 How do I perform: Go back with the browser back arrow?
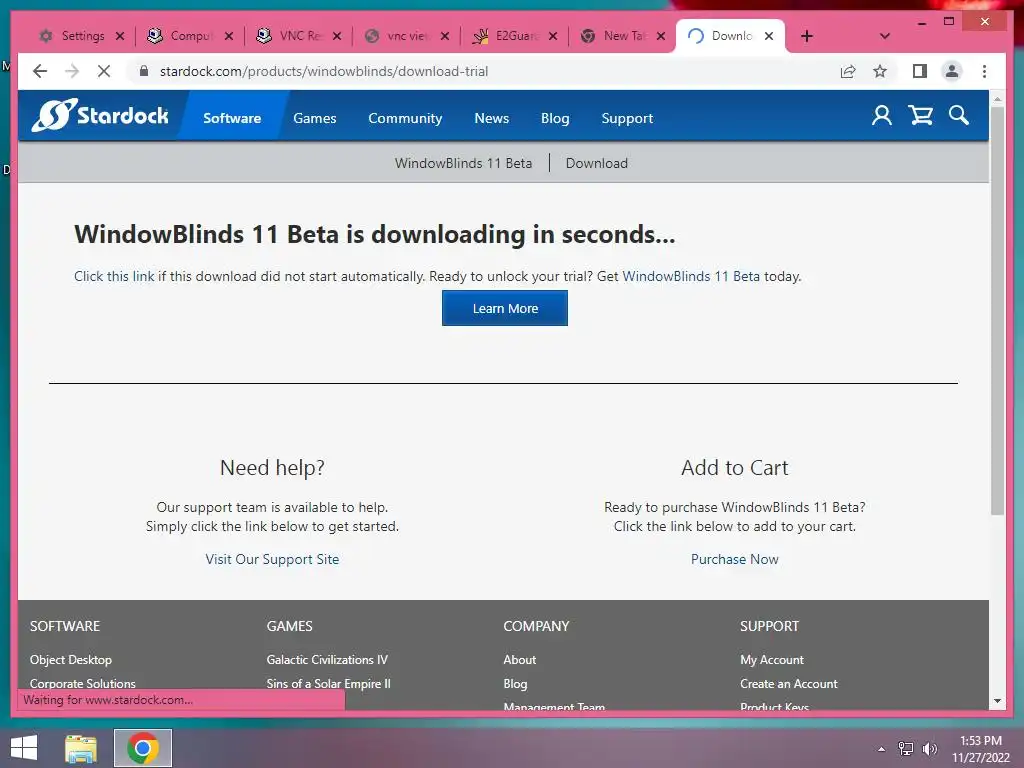pos(40,71)
